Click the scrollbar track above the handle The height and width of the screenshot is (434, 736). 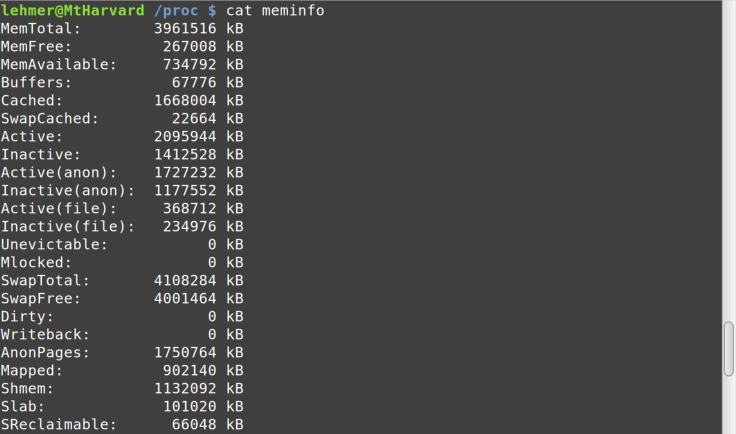pyautogui.click(x=728, y=161)
